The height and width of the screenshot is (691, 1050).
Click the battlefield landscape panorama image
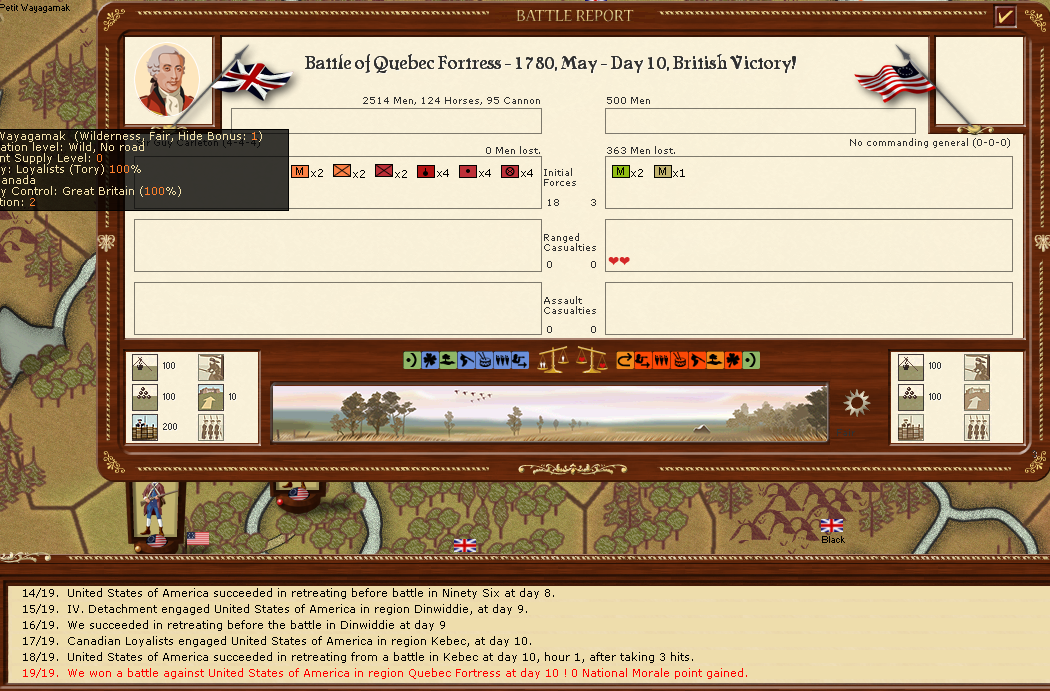pos(549,412)
